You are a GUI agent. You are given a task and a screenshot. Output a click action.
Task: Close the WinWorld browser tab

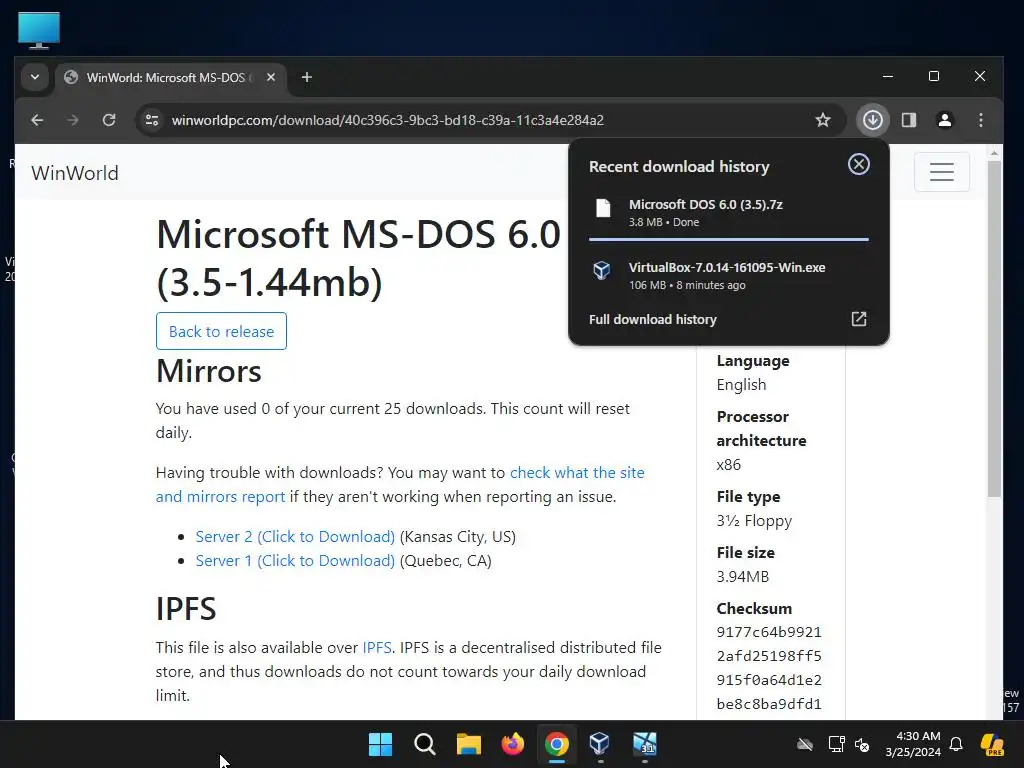[x=270, y=77]
